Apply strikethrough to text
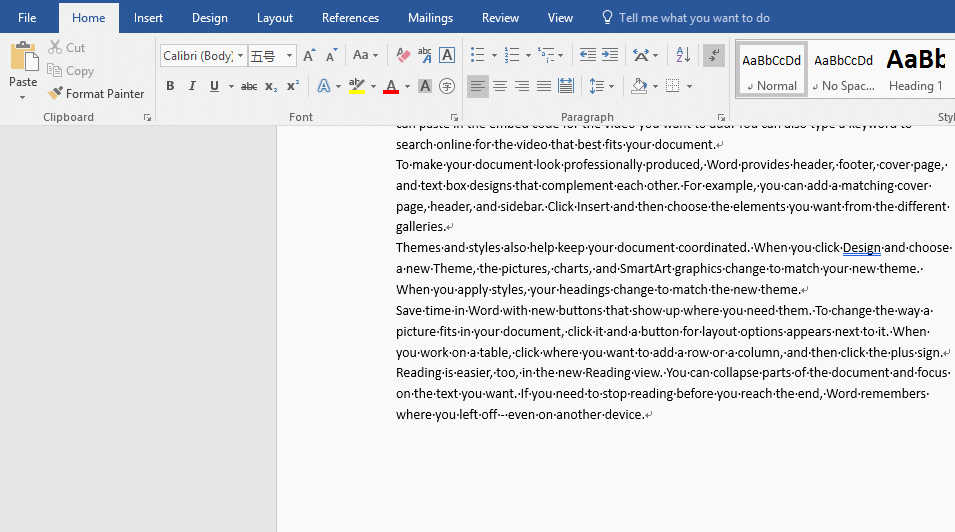 click(249, 87)
